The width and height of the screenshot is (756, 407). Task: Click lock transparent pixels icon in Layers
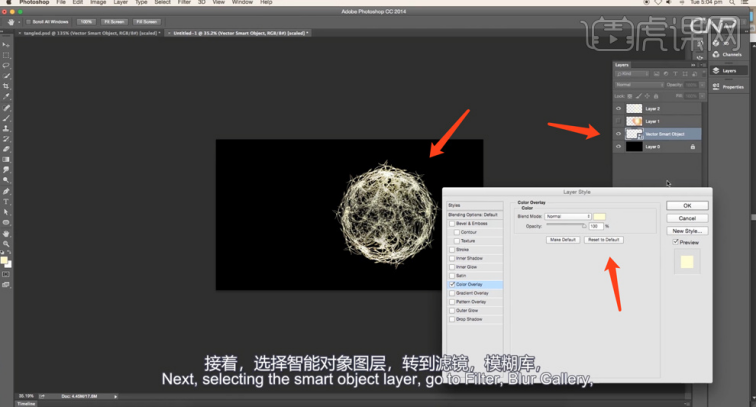tap(630, 96)
